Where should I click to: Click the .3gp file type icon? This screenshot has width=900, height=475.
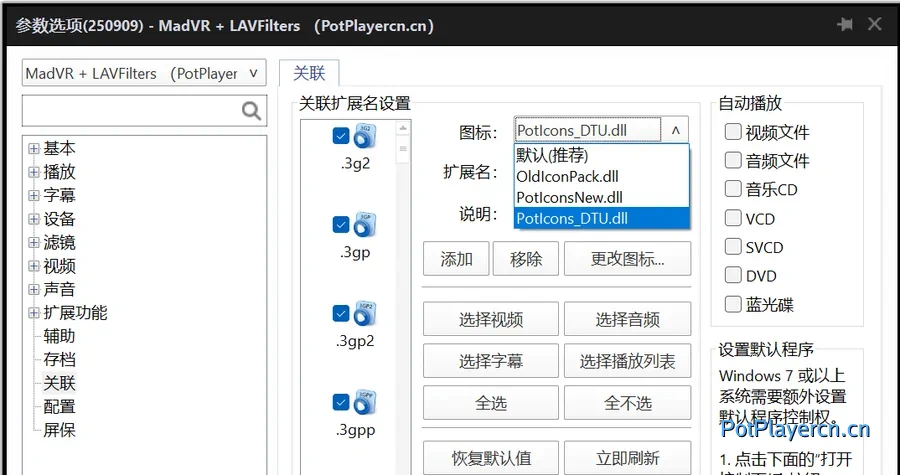click(x=364, y=225)
